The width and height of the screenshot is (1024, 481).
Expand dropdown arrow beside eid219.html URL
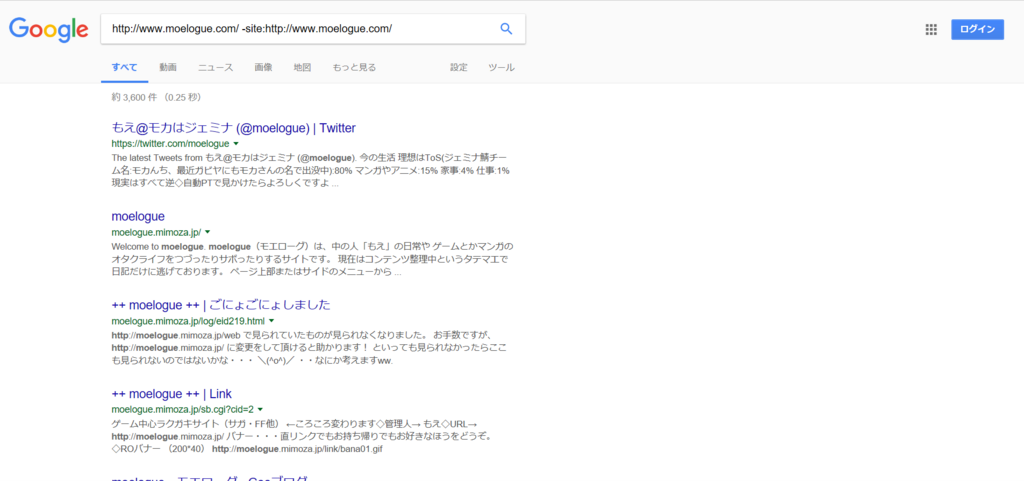click(x=272, y=321)
